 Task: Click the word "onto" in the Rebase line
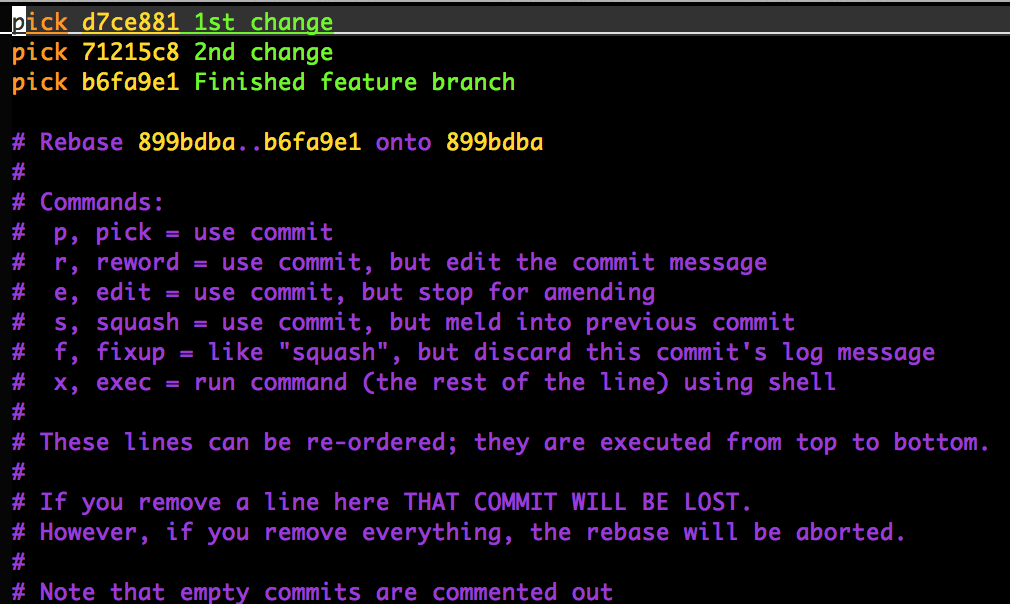click(403, 142)
